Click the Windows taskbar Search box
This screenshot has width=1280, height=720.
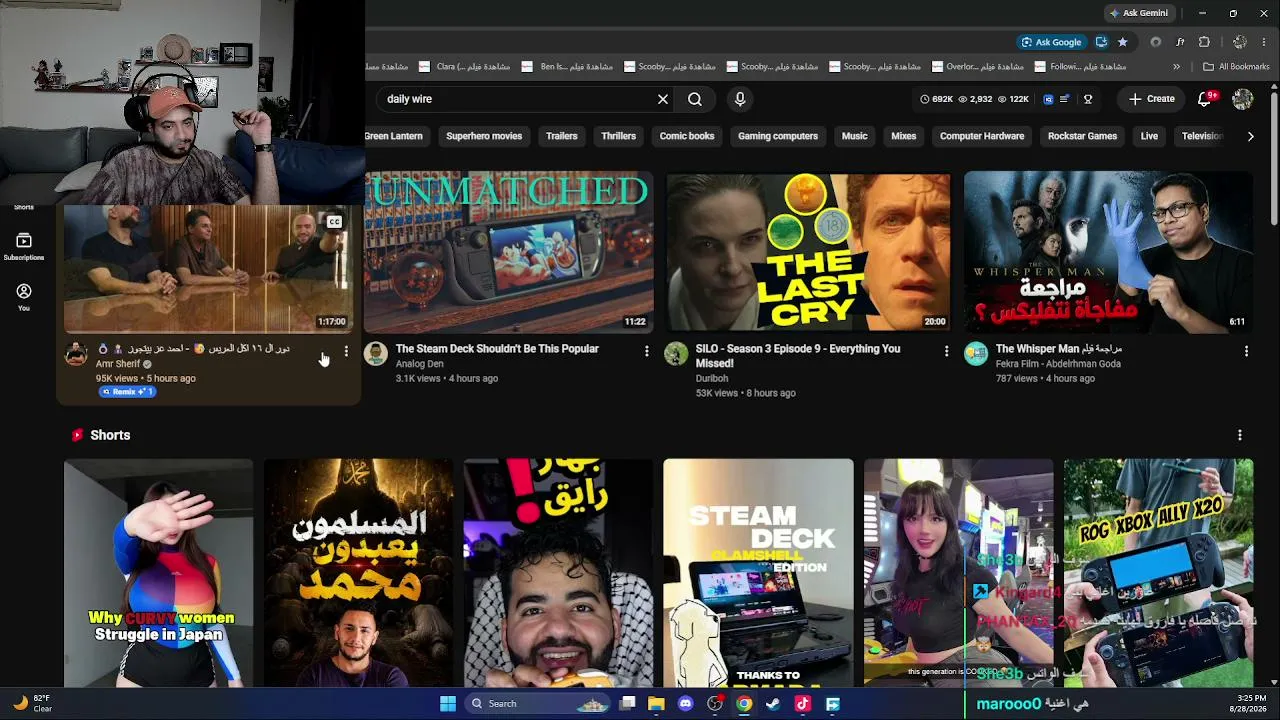coord(538,704)
